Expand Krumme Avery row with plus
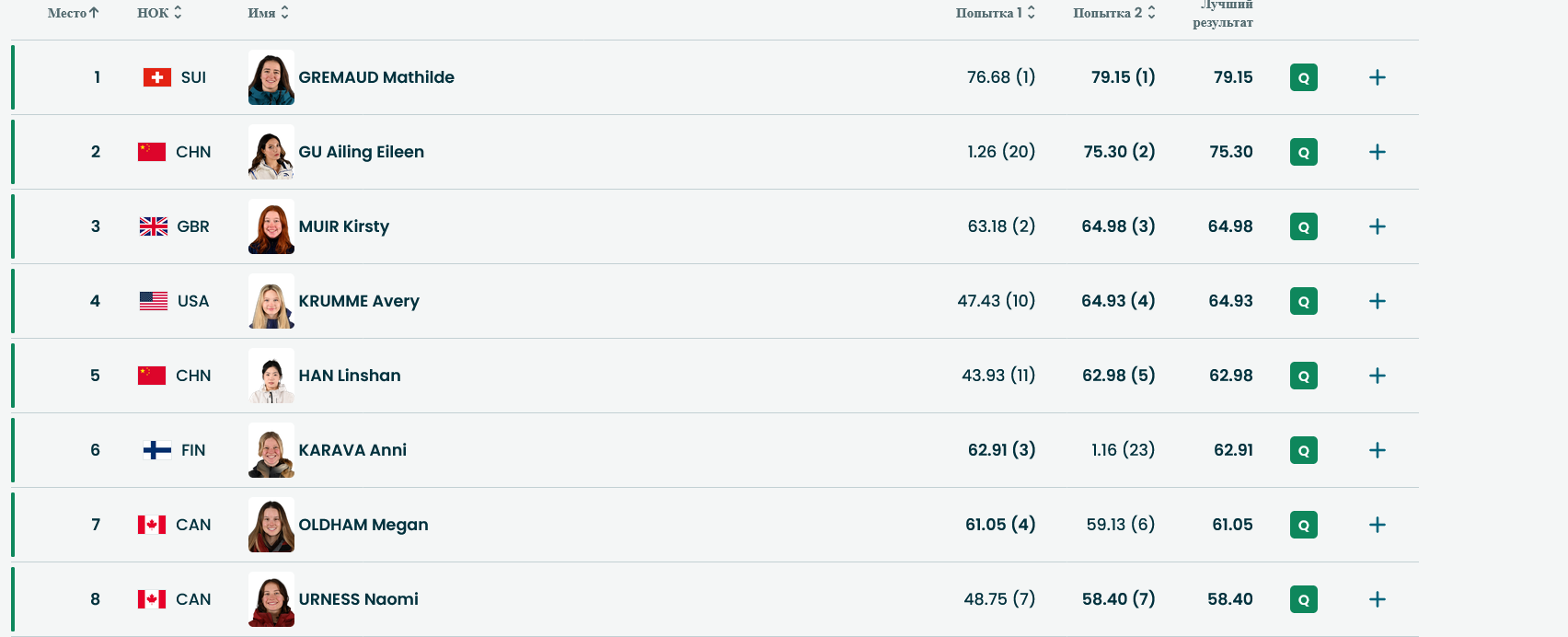 tap(1377, 301)
